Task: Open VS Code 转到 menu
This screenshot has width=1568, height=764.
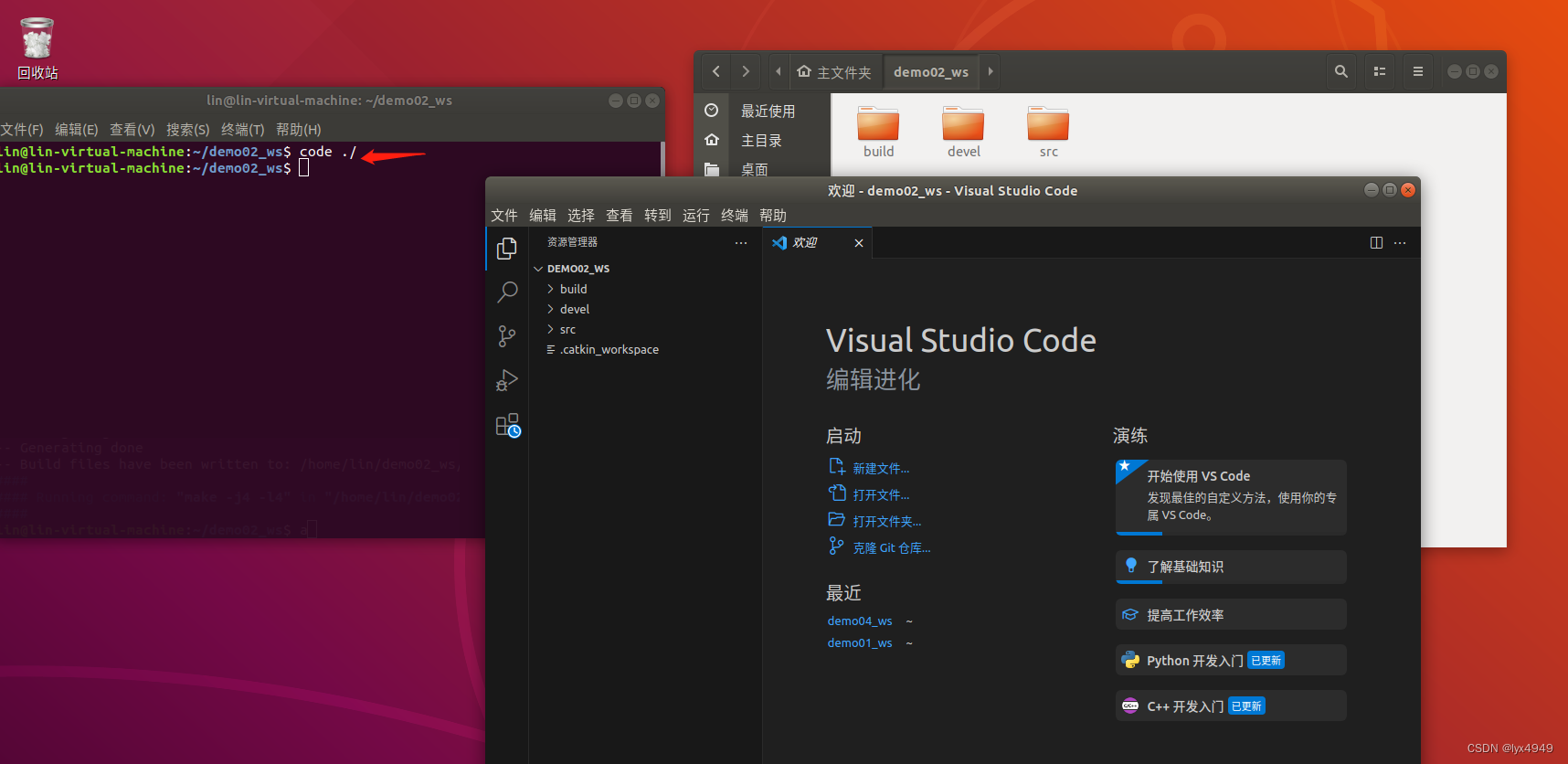Action: pos(658,216)
